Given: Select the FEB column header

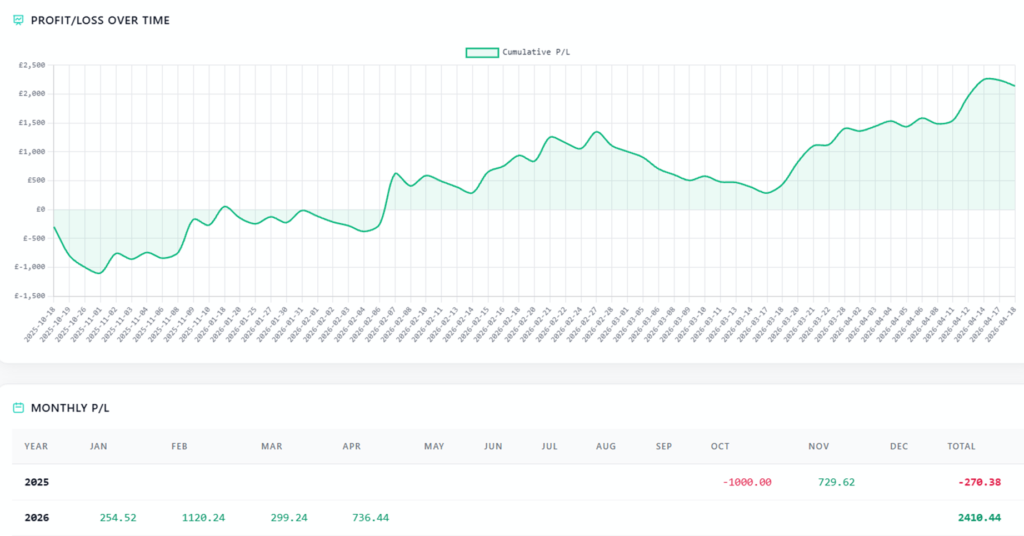Looking at the screenshot, I should [x=180, y=446].
